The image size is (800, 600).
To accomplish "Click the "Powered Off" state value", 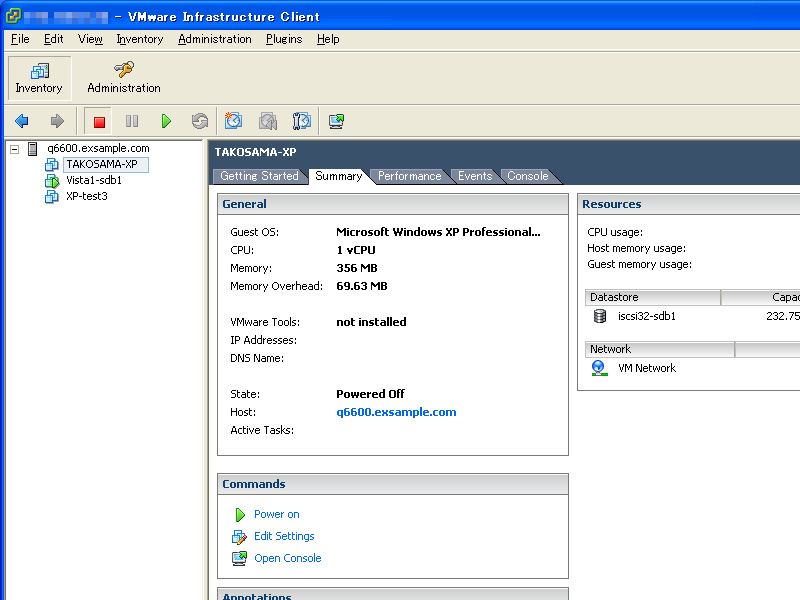I will pyautogui.click(x=370, y=394).
